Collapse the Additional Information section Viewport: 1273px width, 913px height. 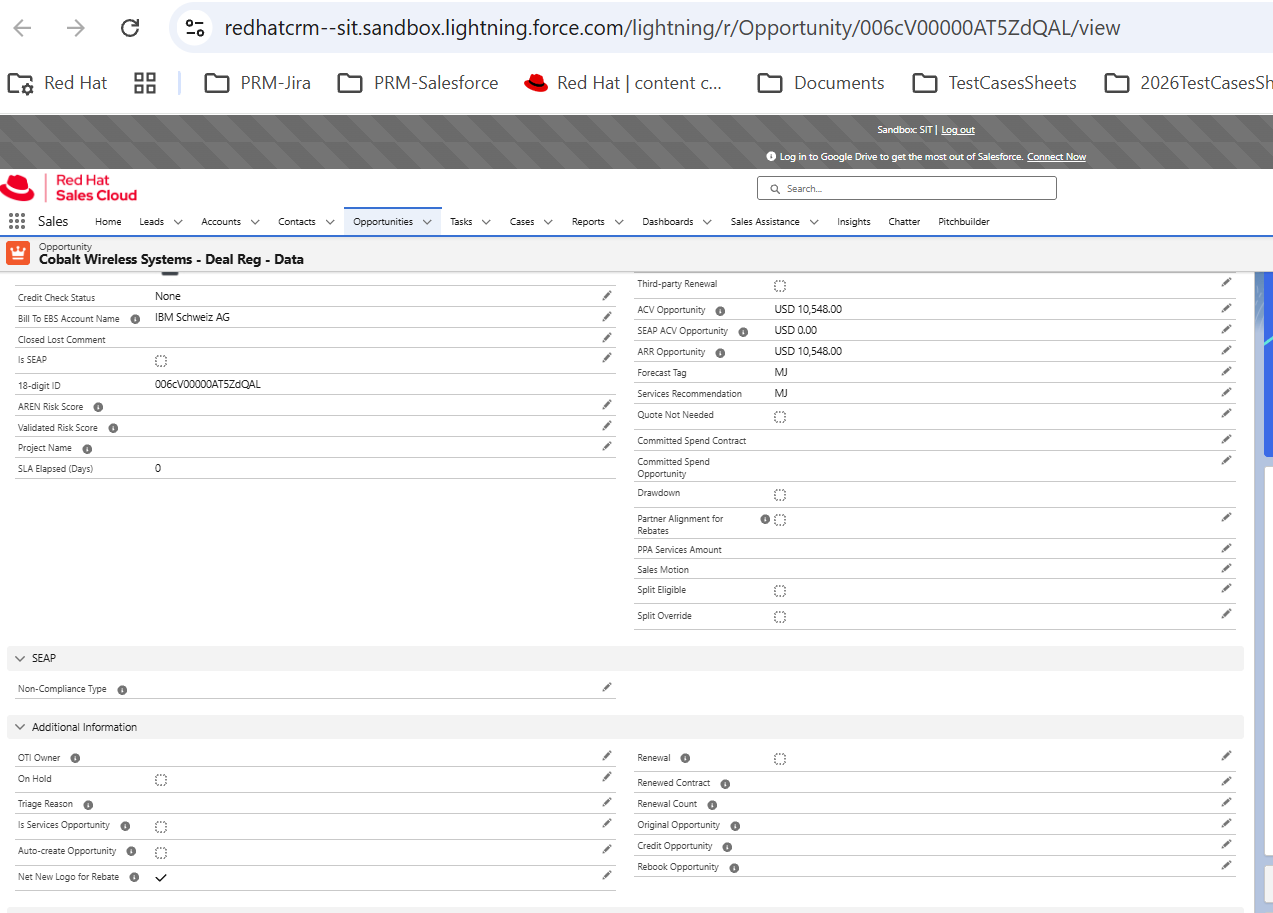coord(20,727)
